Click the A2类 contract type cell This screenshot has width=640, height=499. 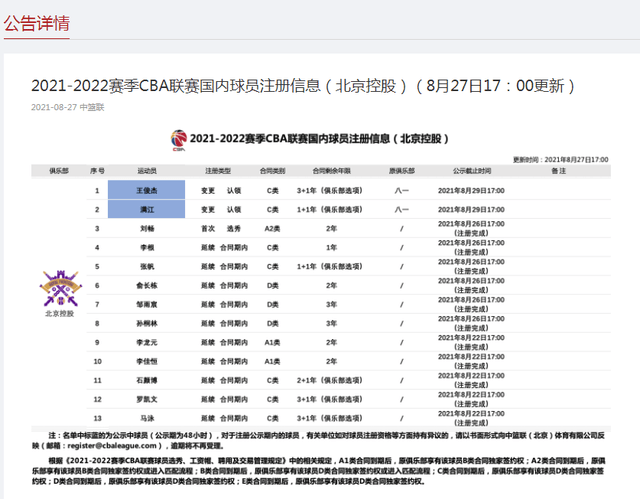272,228
